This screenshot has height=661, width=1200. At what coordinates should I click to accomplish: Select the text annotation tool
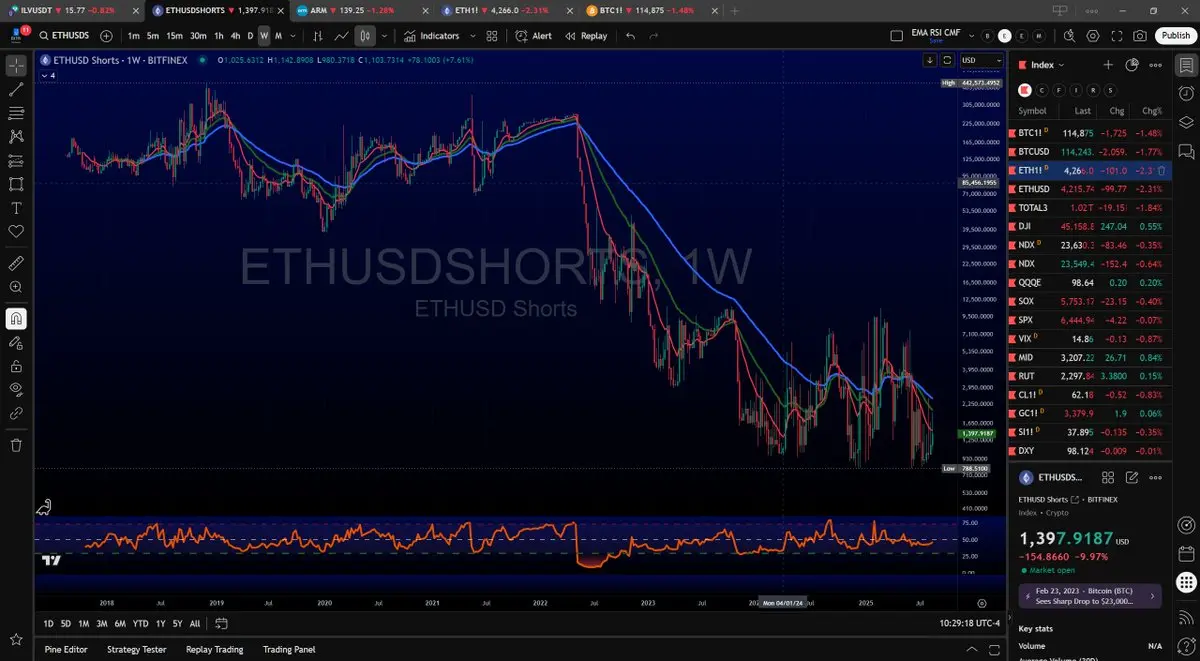(16, 208)
